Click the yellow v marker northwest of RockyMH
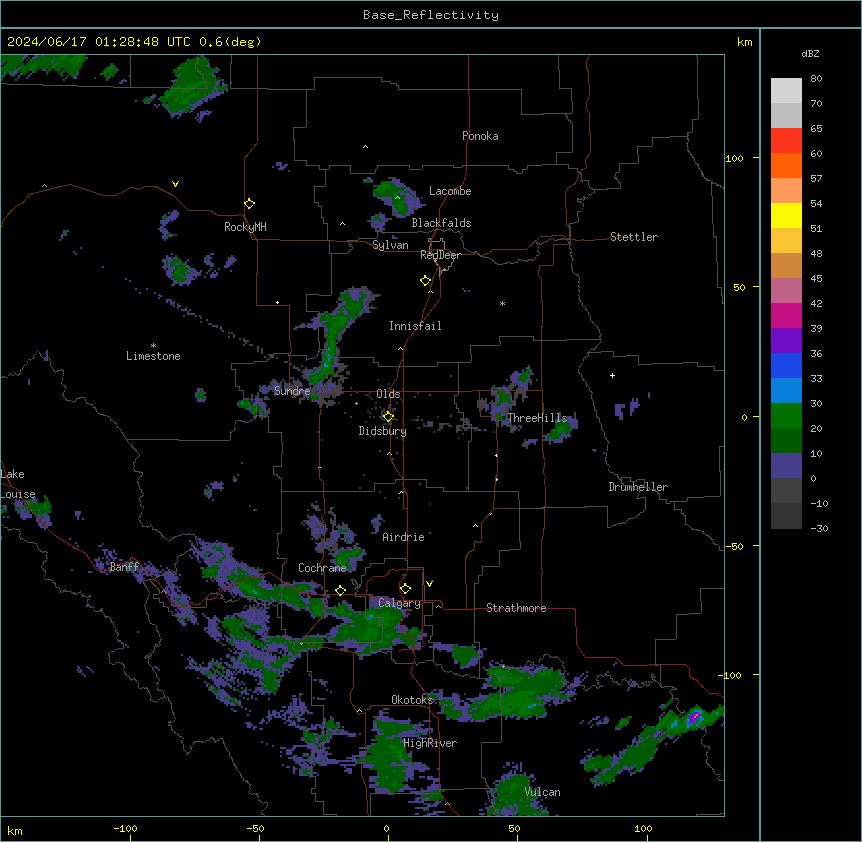Viewport: 862px width, 842px height. (175, 184)
